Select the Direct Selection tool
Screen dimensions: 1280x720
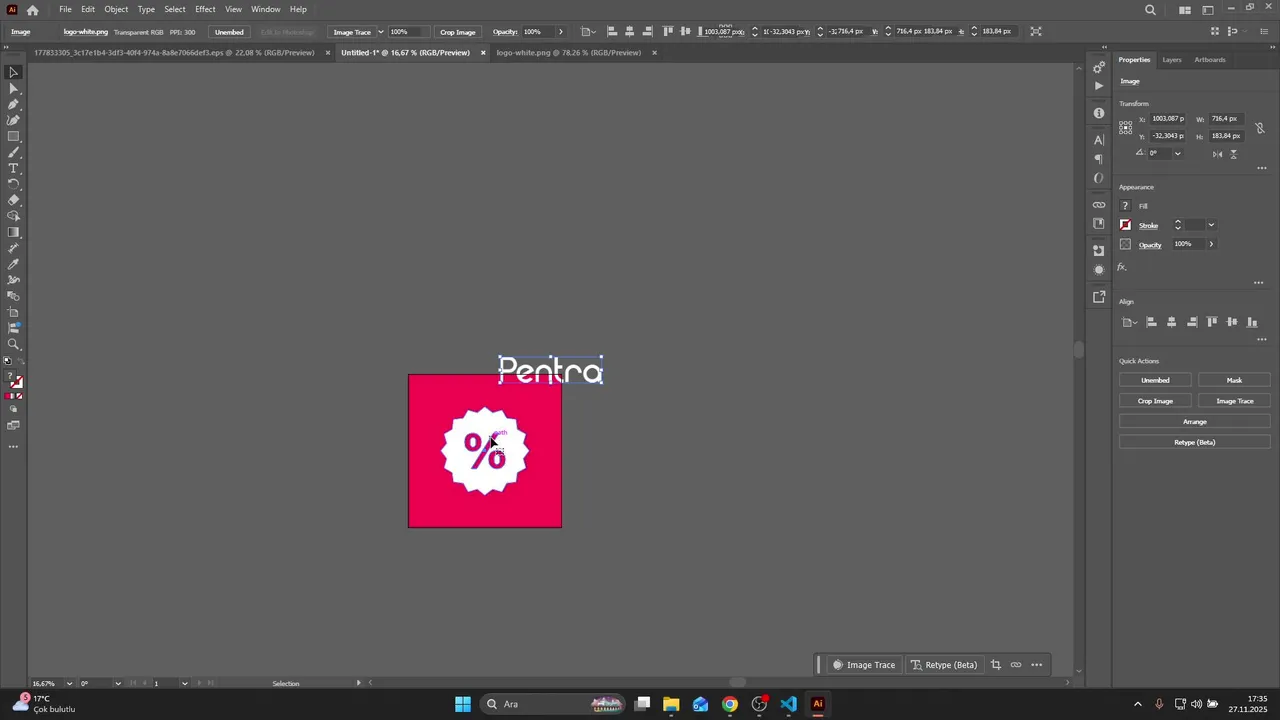(x=14, y=88)
